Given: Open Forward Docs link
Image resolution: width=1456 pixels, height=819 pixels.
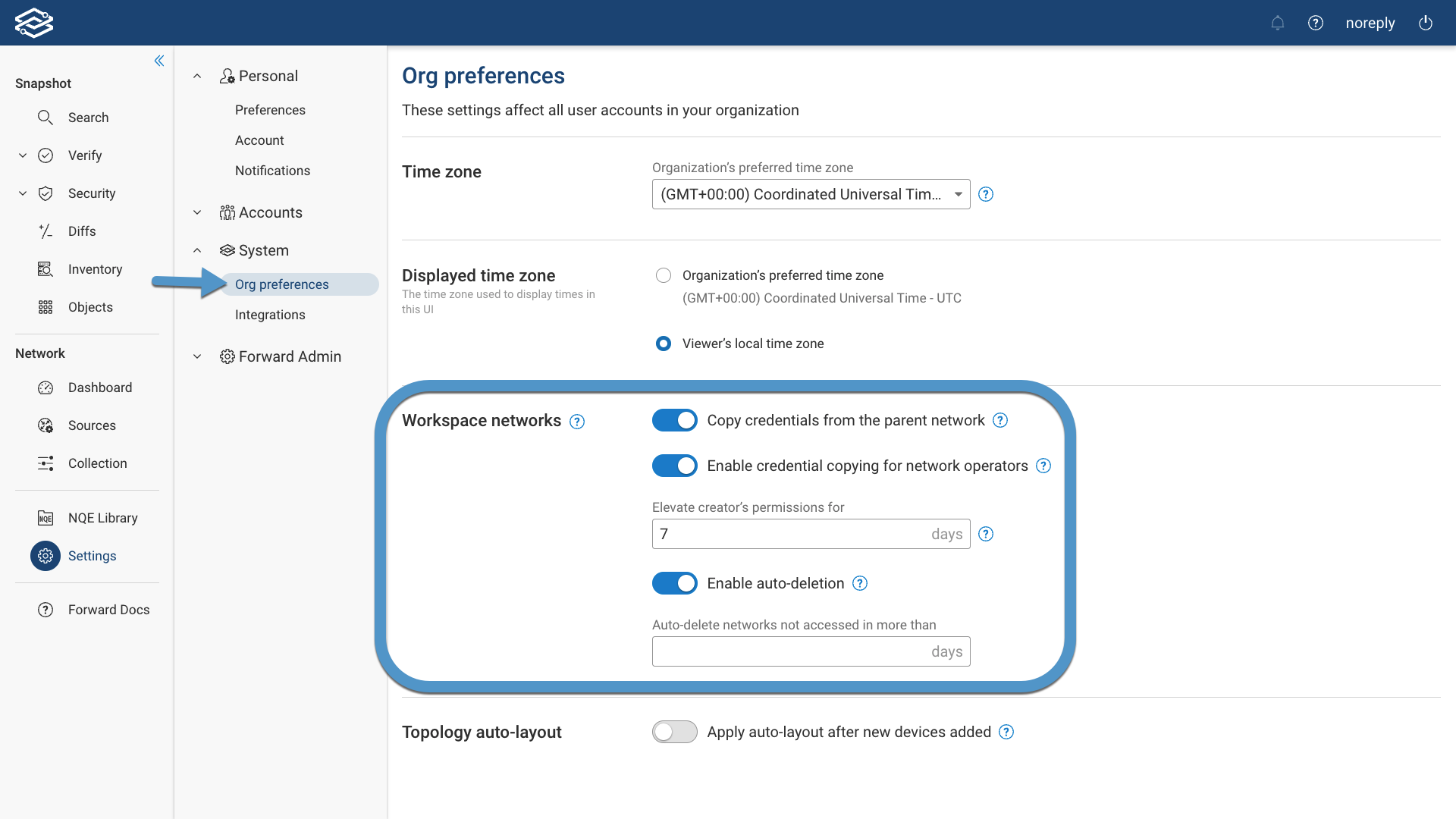Looking at the screenshot, I should 108,610.
